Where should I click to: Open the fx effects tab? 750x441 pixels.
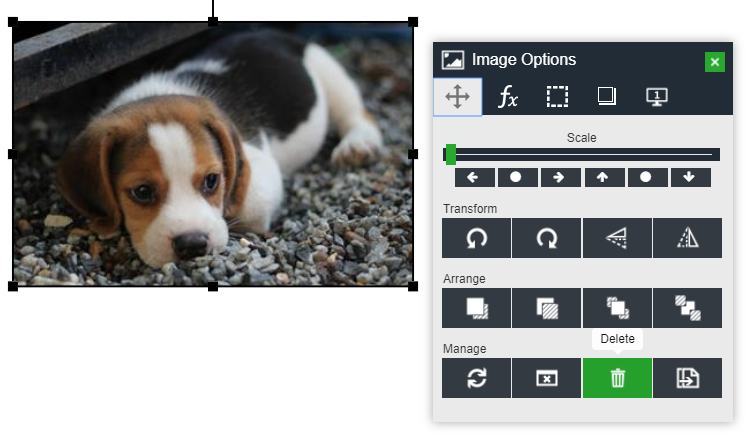click(x=508, y=97)
